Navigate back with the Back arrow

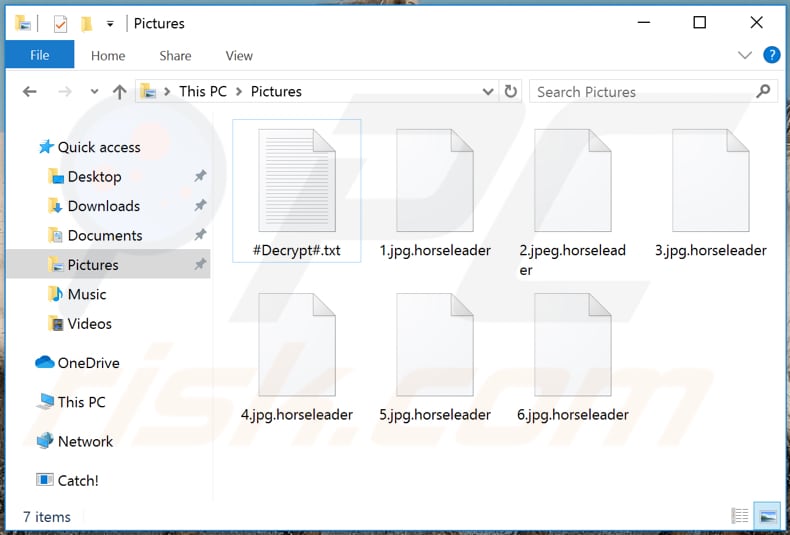[x=30, y=92]
